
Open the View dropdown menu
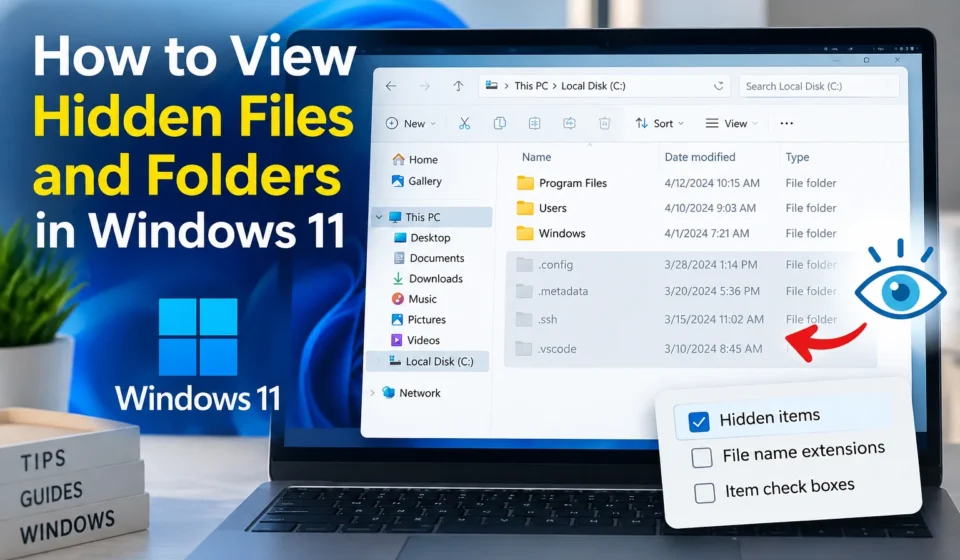(x=732, y=124)
